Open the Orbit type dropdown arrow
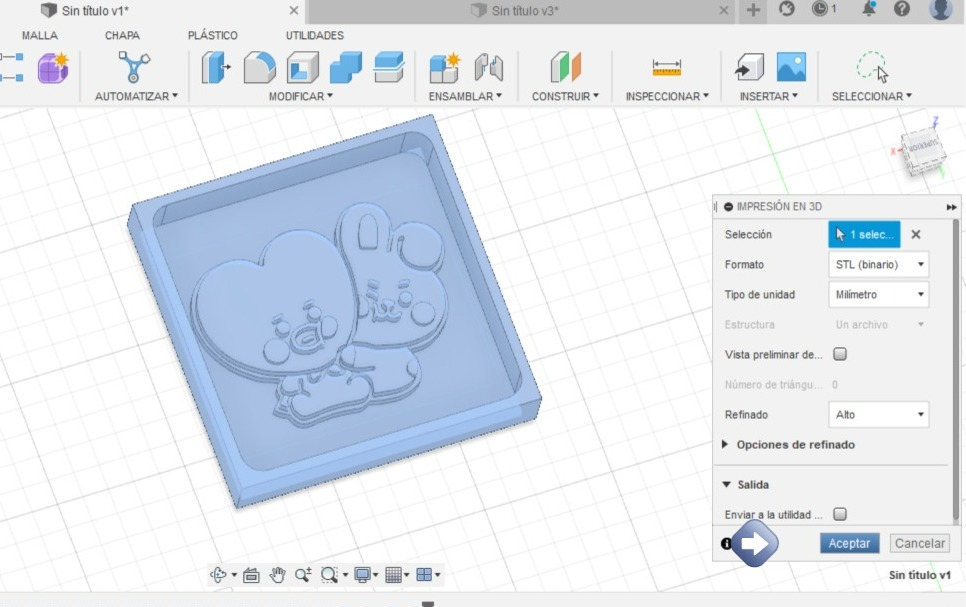966x607 pixels. coord(234,575)
